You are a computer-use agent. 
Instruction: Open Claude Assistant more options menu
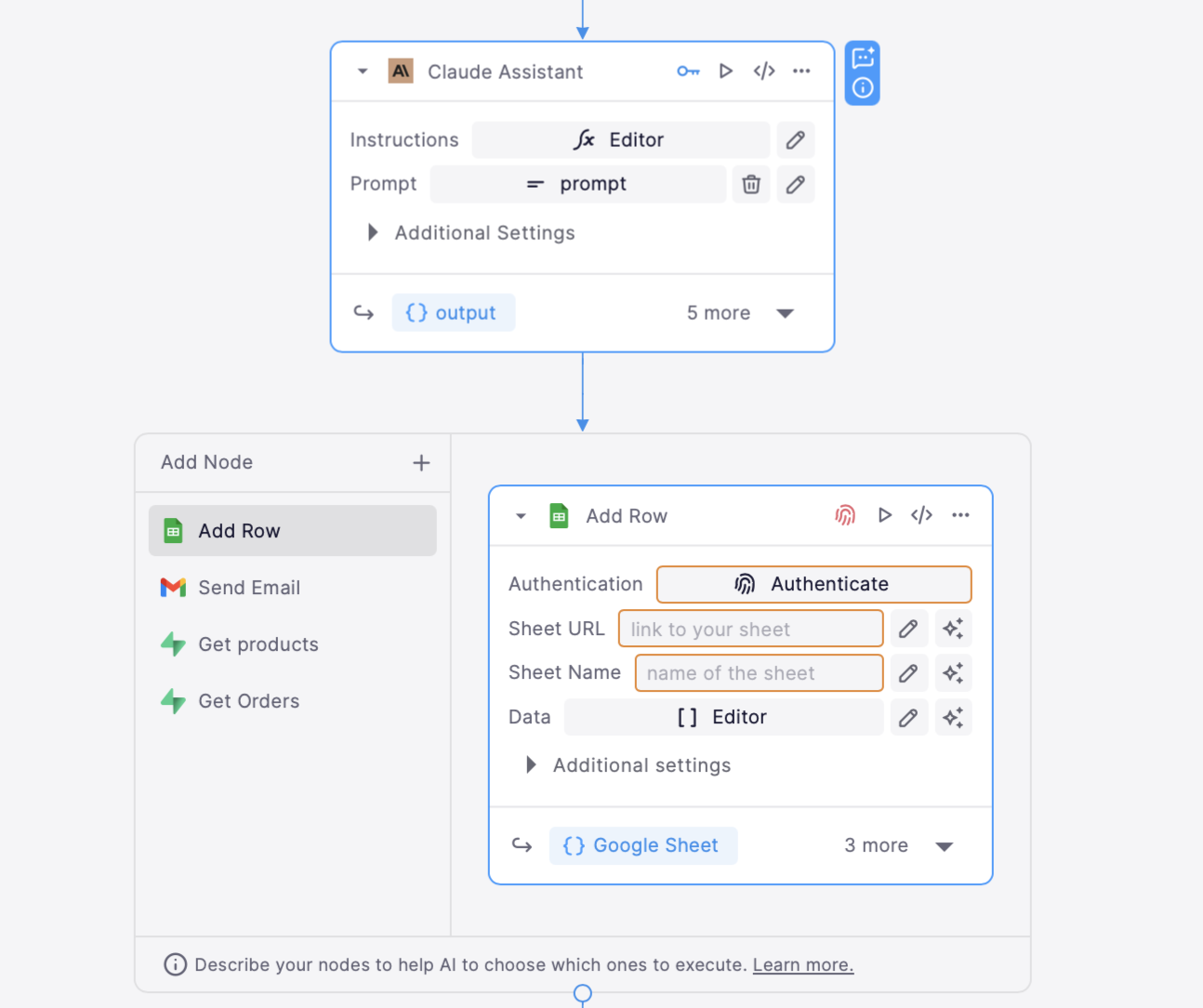(x=801, y=72)
